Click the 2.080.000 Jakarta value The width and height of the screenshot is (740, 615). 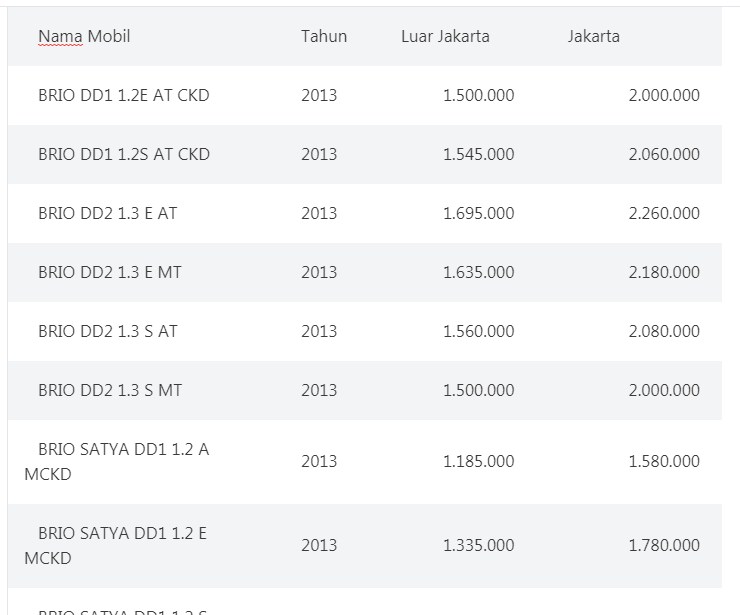[x=664, y=331]
